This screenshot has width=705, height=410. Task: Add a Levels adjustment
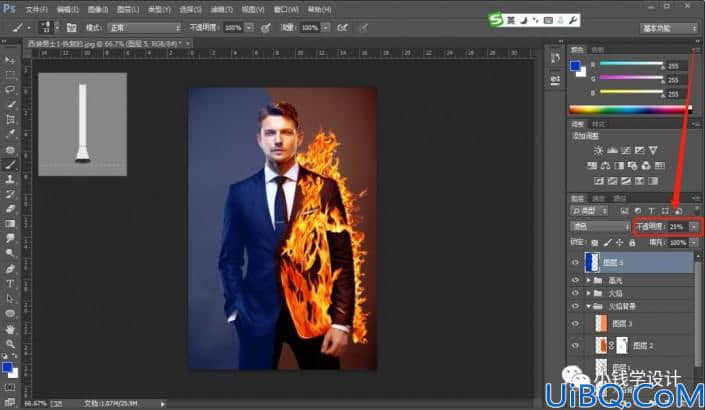612,150
